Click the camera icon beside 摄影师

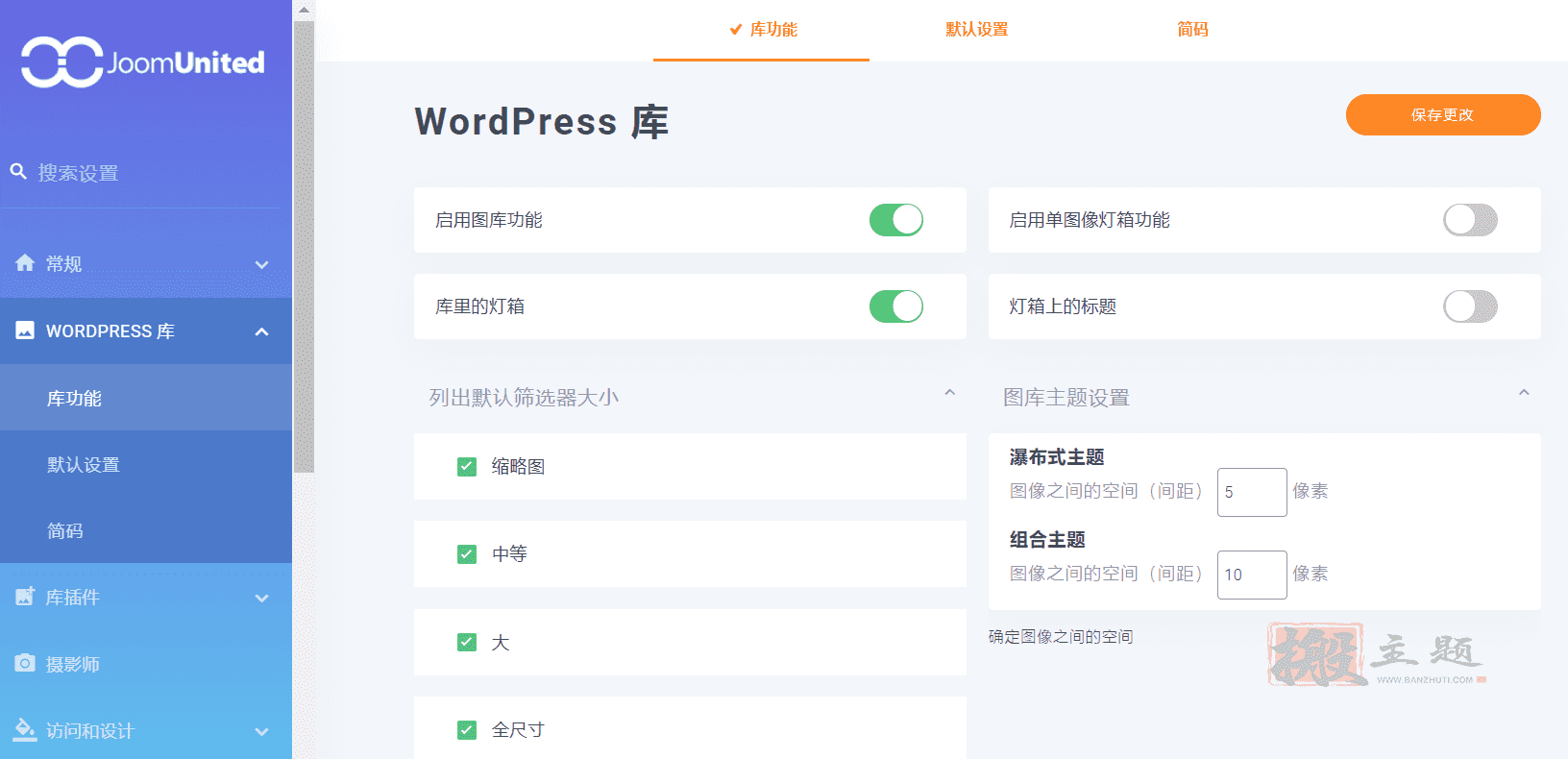pos(25,664)
